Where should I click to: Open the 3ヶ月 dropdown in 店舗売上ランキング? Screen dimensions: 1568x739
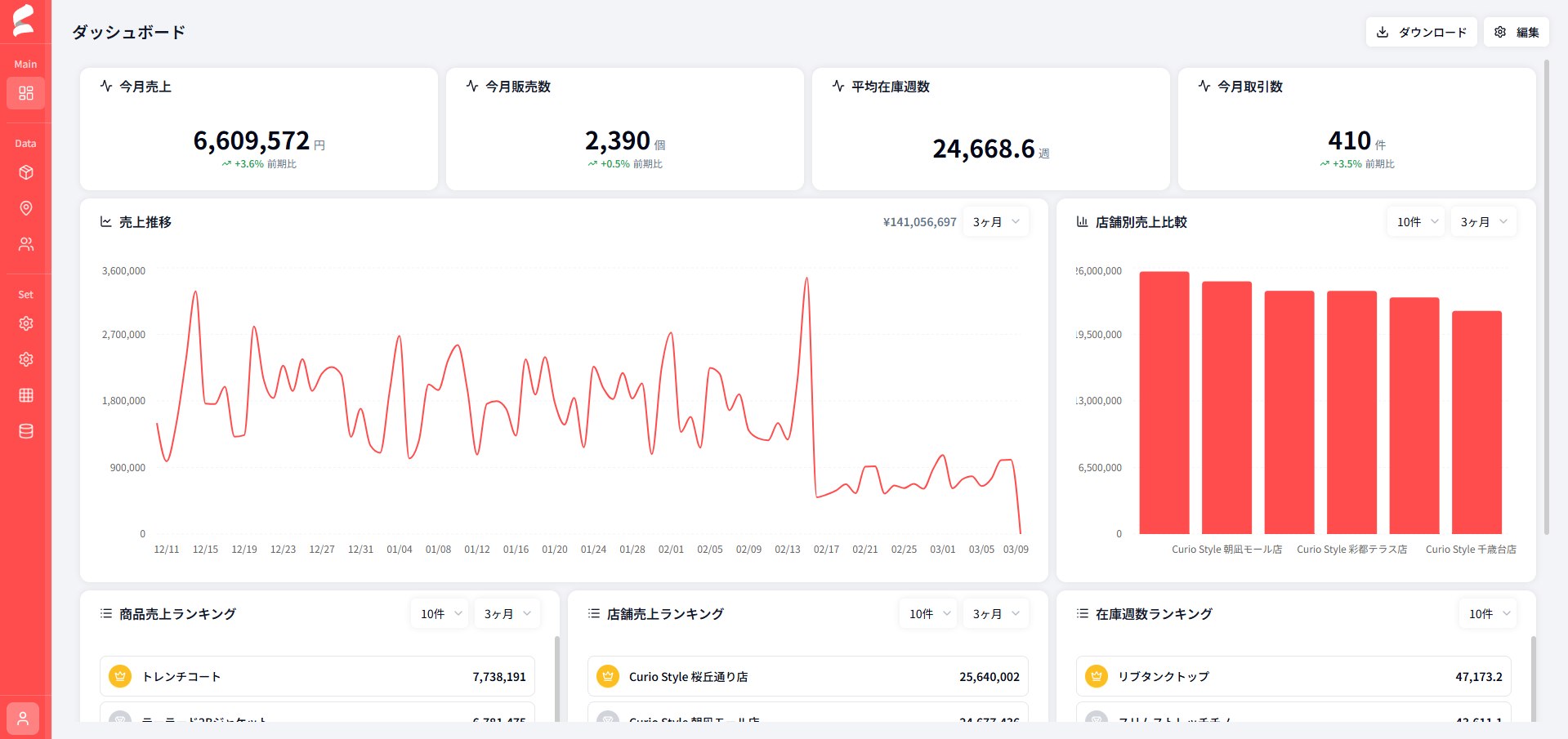[x=995, y=614]
